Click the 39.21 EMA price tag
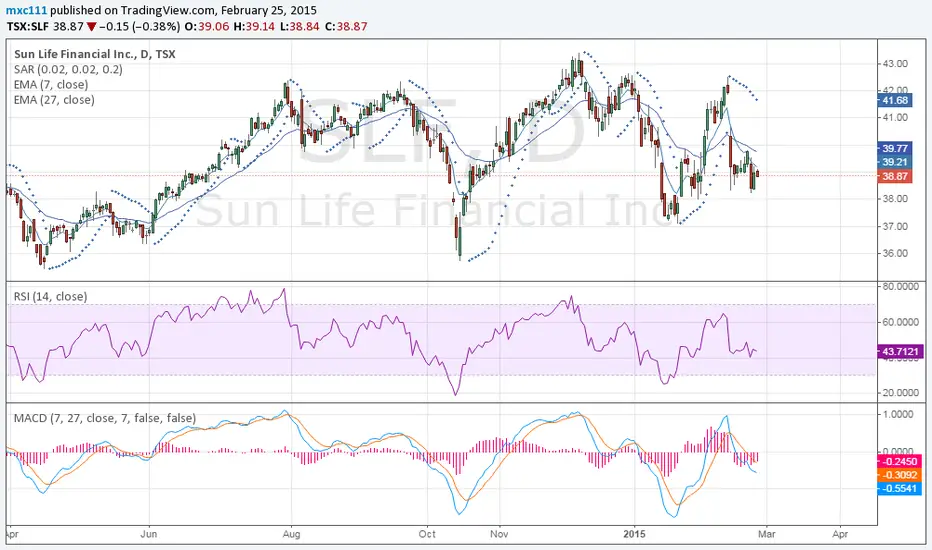Image resolution: width=932 pixels, height=550 pixels. [x=895, y=162]
